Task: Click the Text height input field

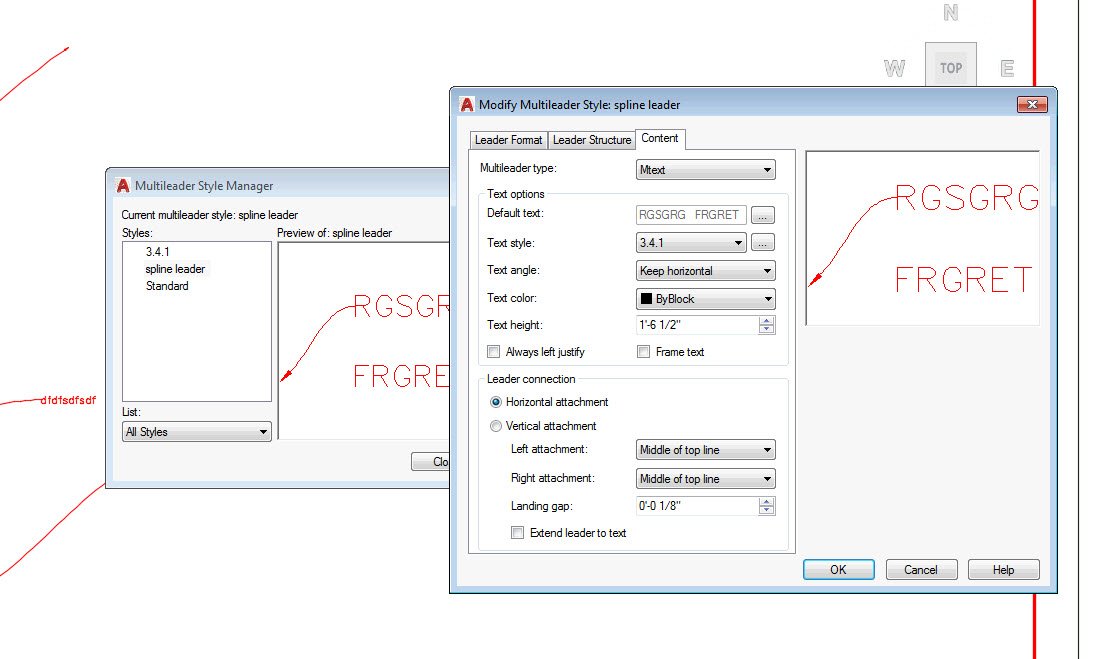Action: [x=698, y=325]
